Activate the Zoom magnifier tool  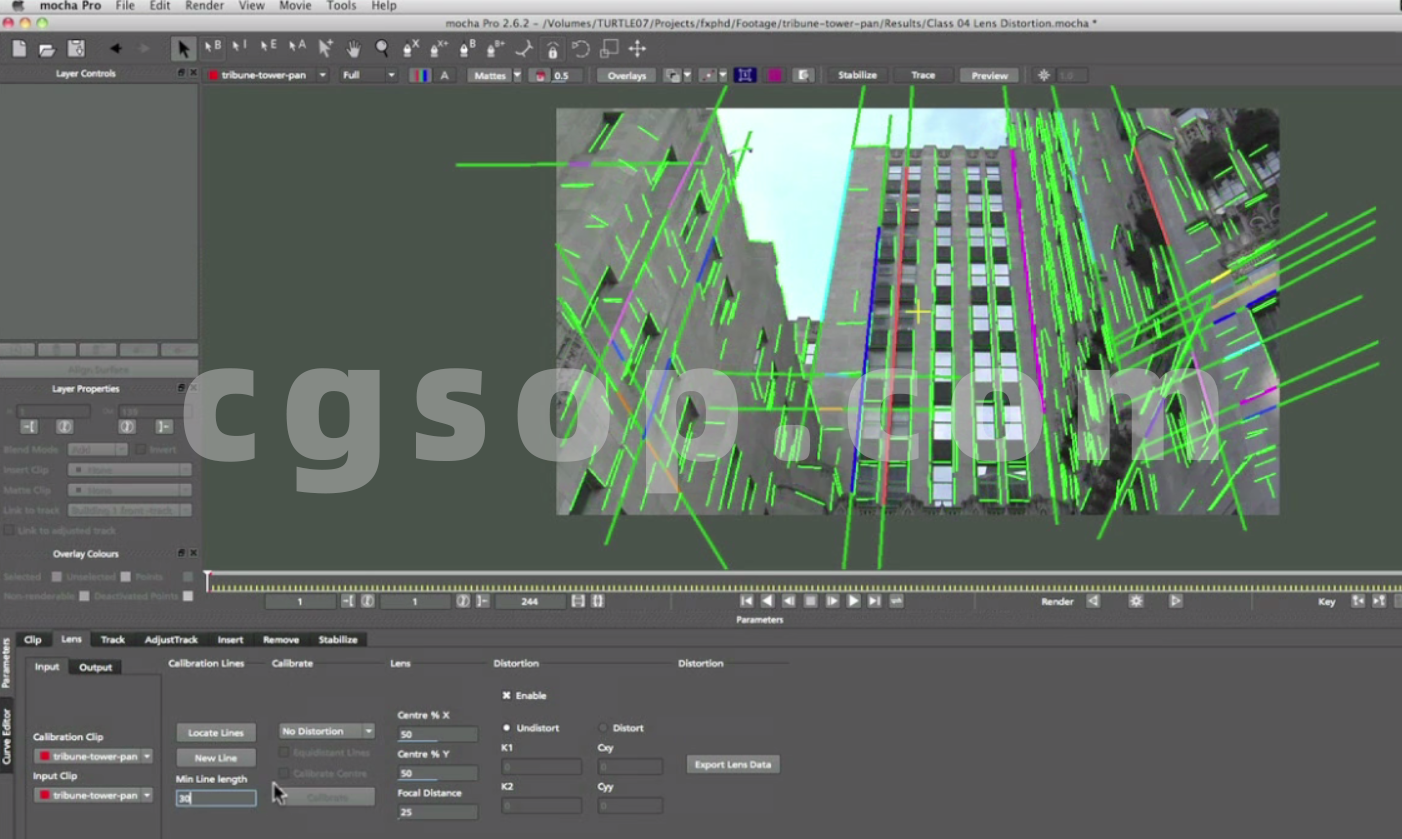tap(382, 48)
